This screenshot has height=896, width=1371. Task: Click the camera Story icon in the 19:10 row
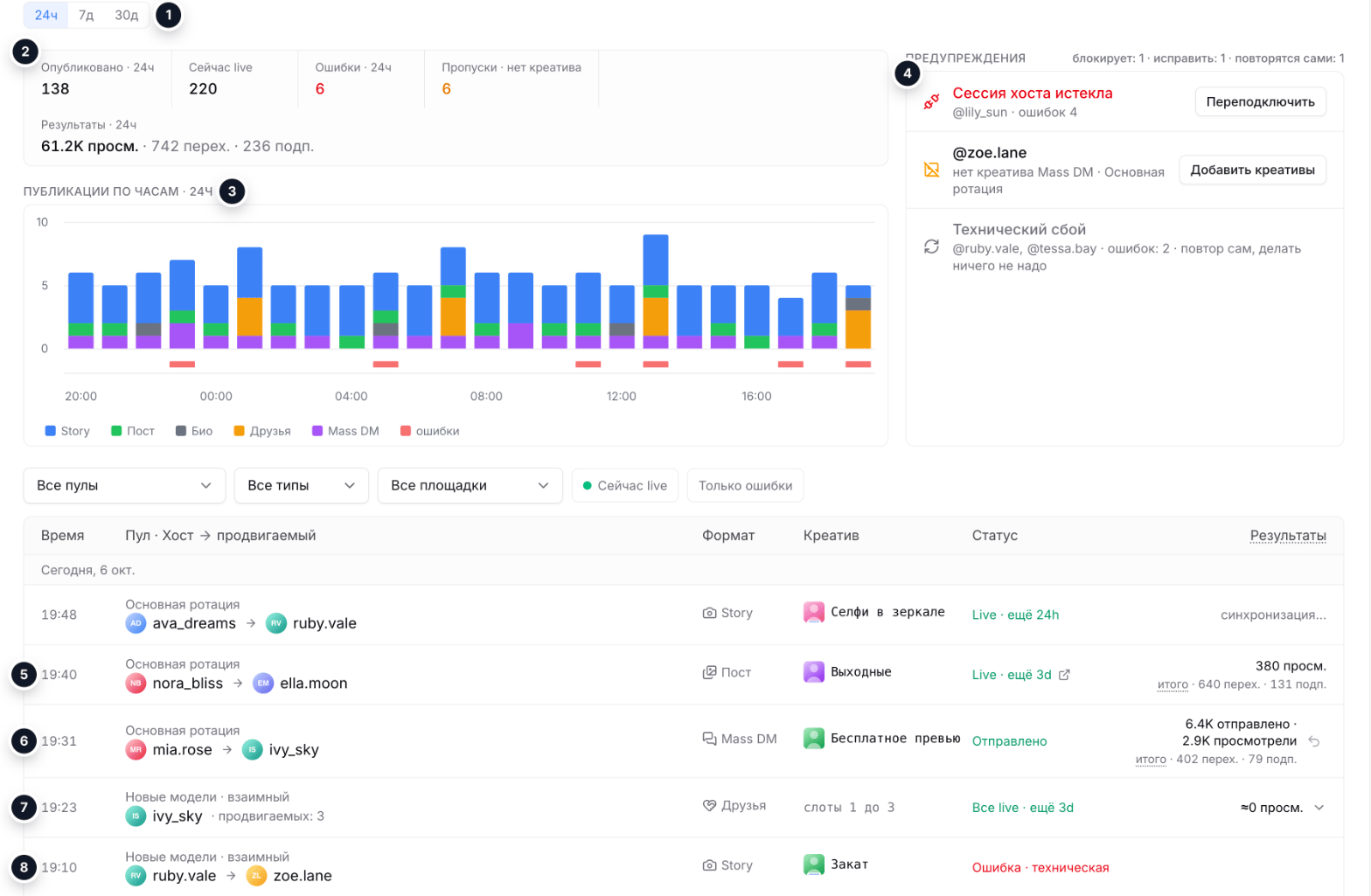click(709, 865)
